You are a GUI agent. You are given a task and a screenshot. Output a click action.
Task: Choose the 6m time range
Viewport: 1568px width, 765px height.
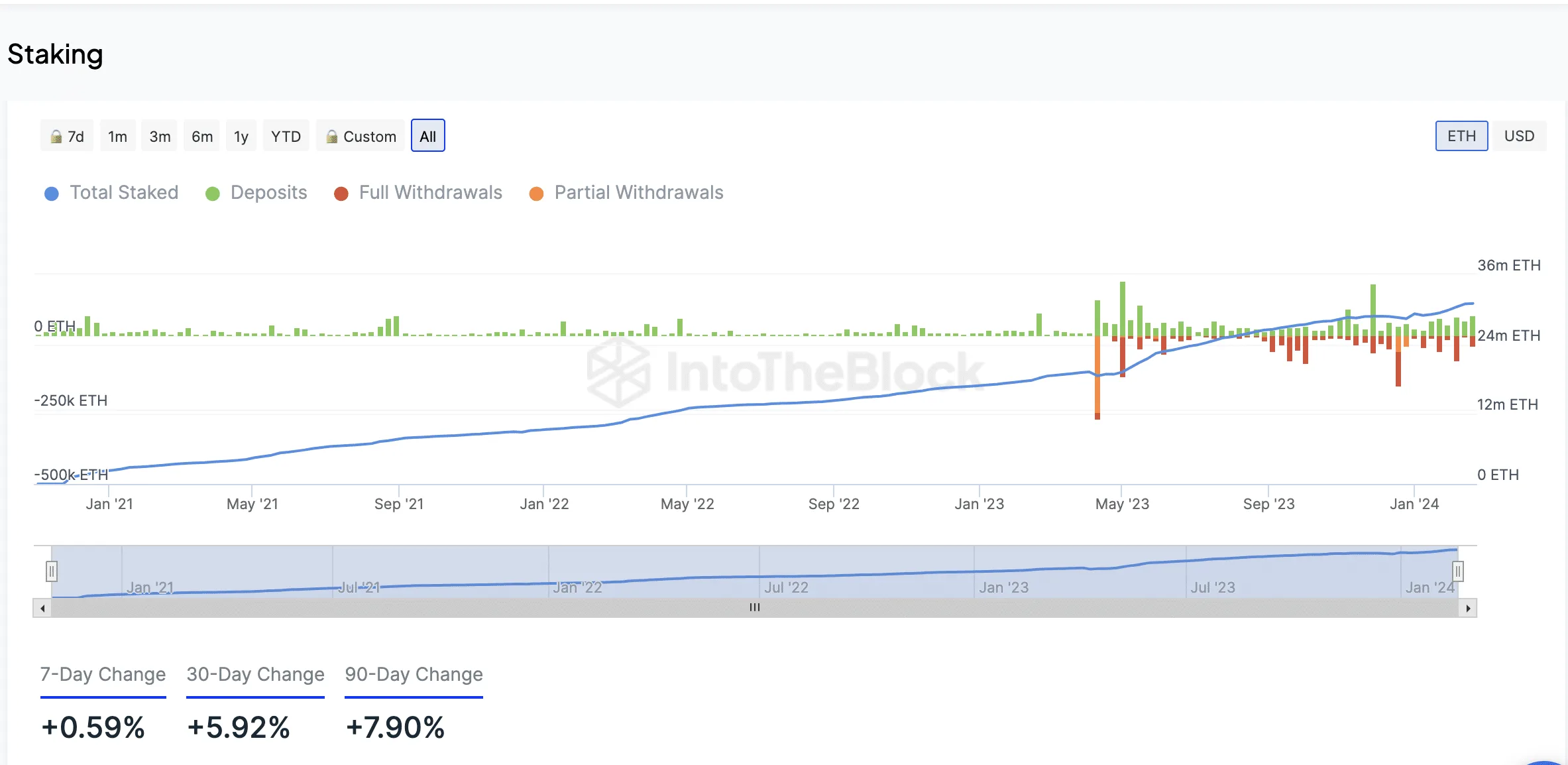pos(202,136)
